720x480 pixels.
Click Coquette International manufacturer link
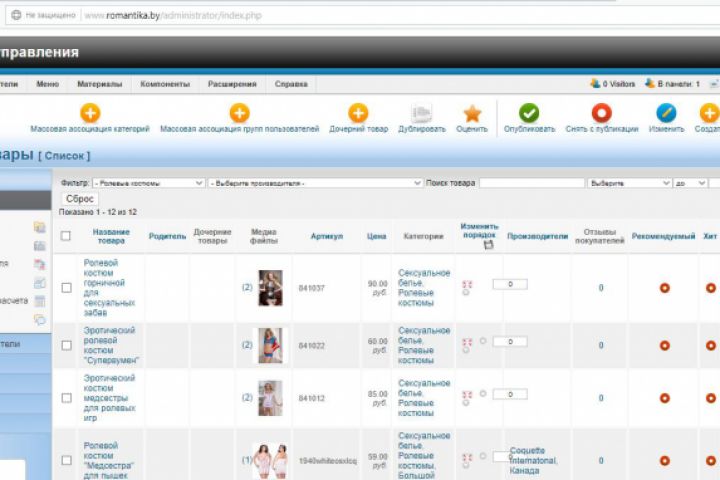pos(533,461)
